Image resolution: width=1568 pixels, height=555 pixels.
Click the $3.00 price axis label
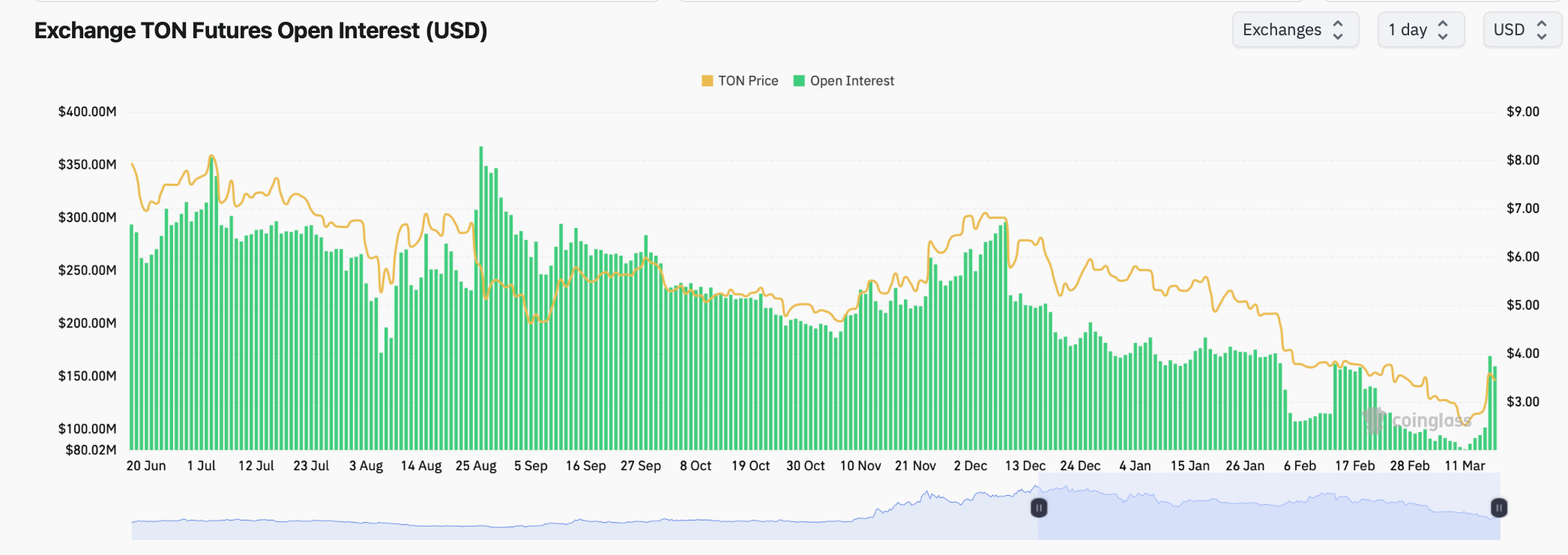[x=1523, y=402]
